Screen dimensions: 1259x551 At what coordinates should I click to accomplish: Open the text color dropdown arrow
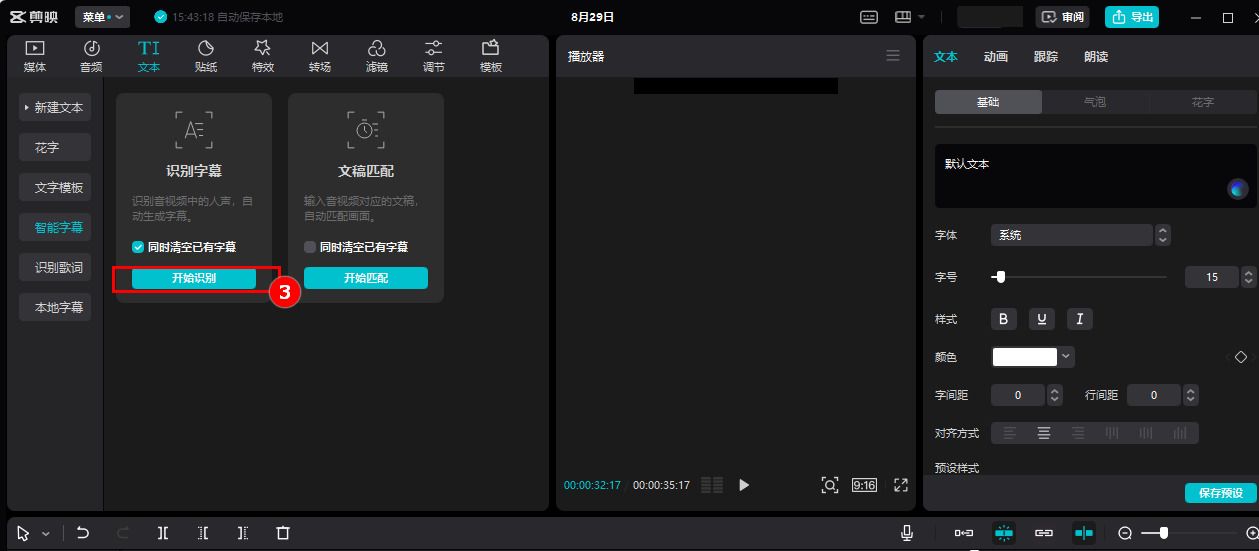pos(1067,357)
